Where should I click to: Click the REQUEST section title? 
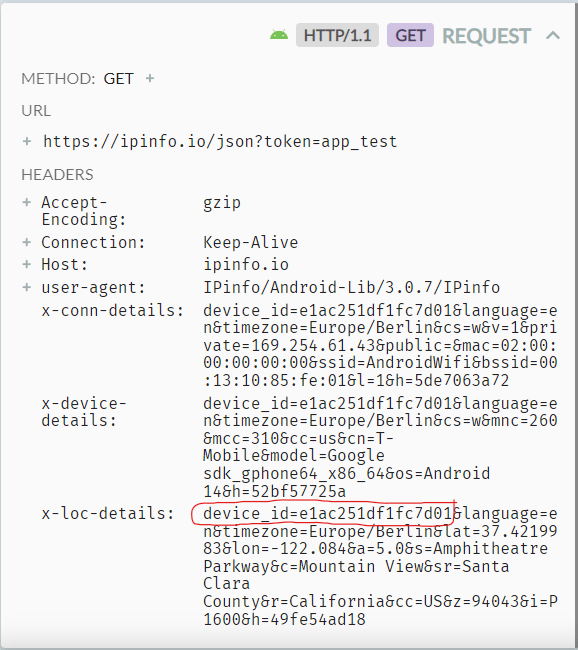point(487,36)
